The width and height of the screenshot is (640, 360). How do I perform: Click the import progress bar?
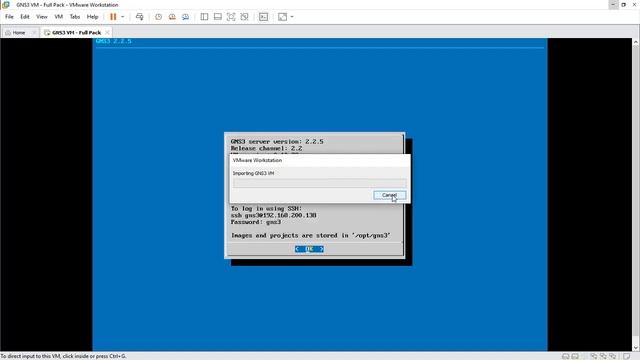click(x=320, y=183)
